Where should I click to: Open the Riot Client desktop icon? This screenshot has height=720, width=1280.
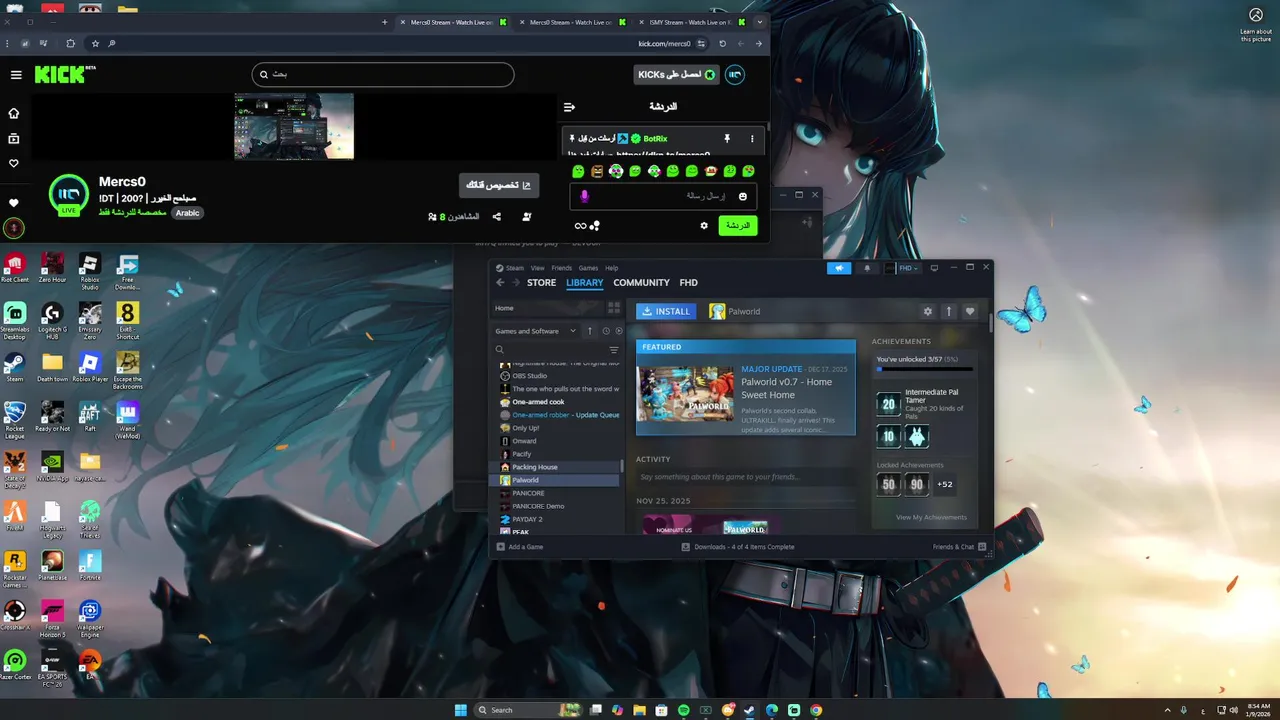click(14, 267)
